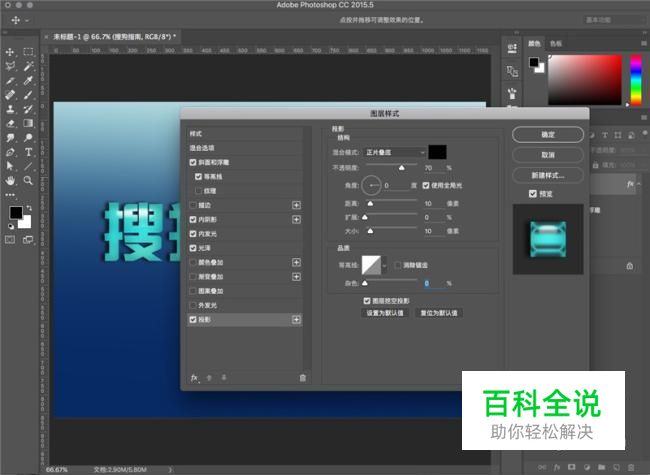
Task: Select the Clone Stamp tool
Action: pos(10,109)
